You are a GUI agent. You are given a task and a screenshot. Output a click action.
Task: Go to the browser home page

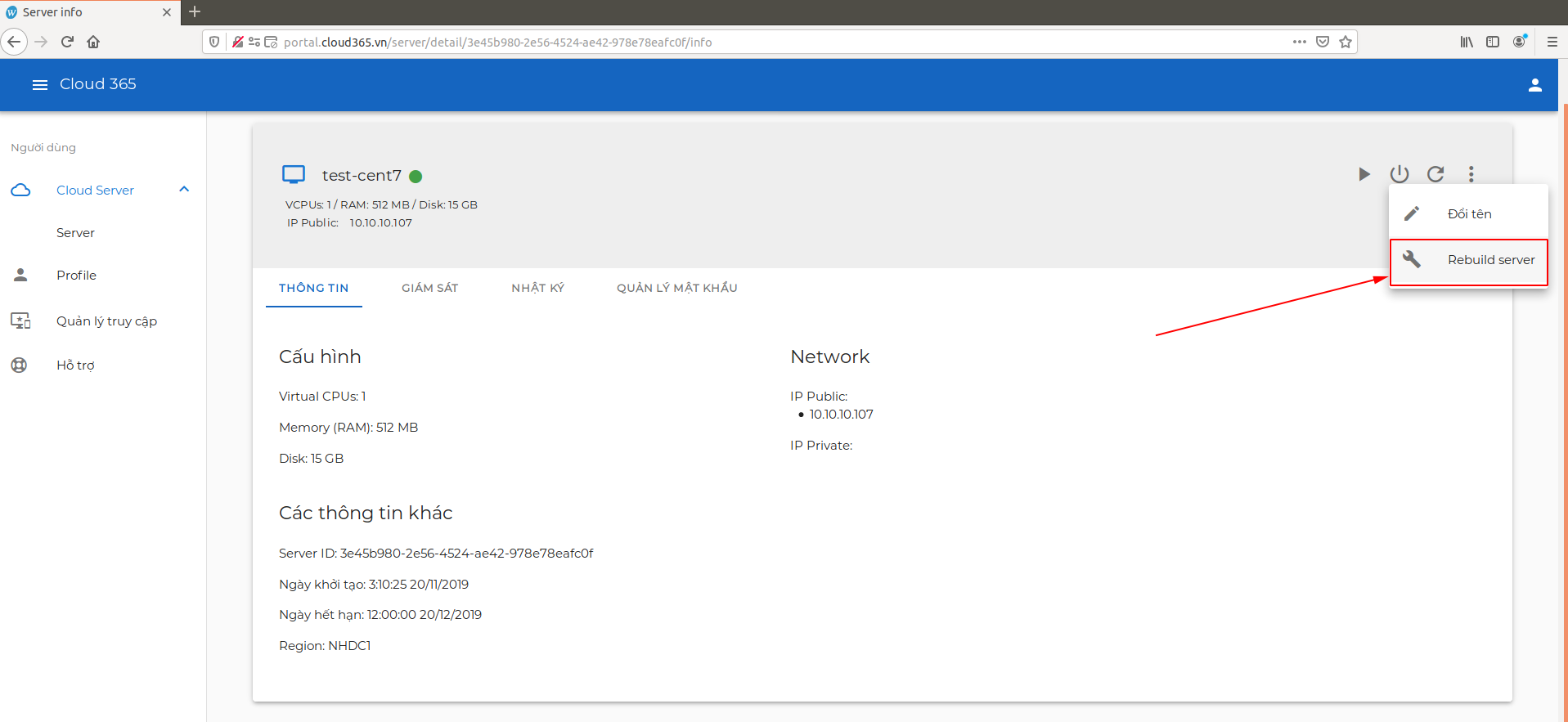[93, 42]
